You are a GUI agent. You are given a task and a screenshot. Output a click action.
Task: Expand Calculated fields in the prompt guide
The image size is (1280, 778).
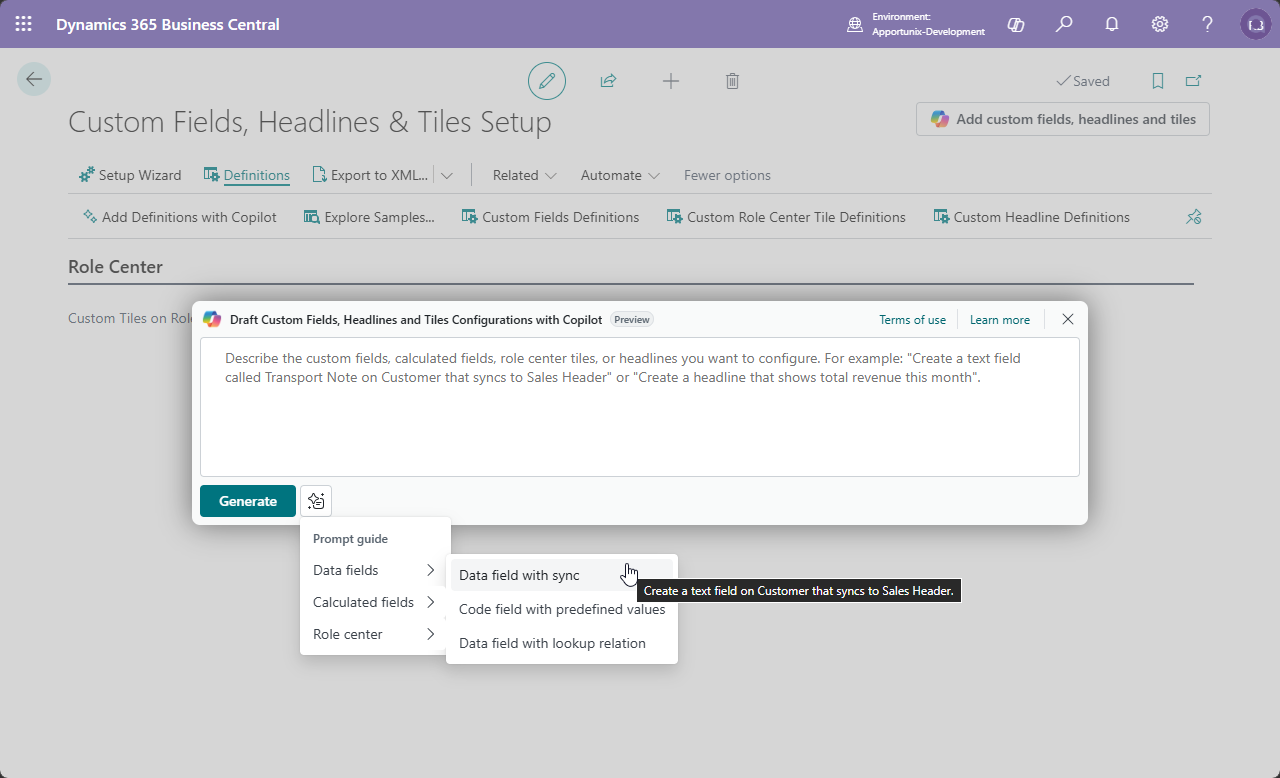pyautogui.click(x=375, y=602)
